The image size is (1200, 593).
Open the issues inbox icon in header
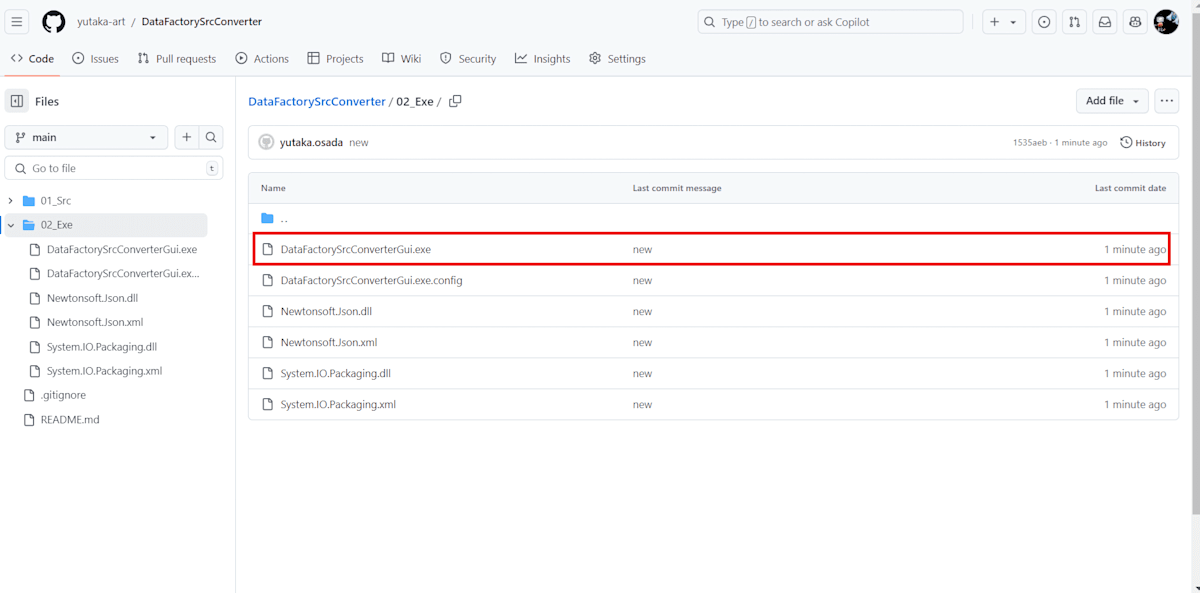[1044, 22]
